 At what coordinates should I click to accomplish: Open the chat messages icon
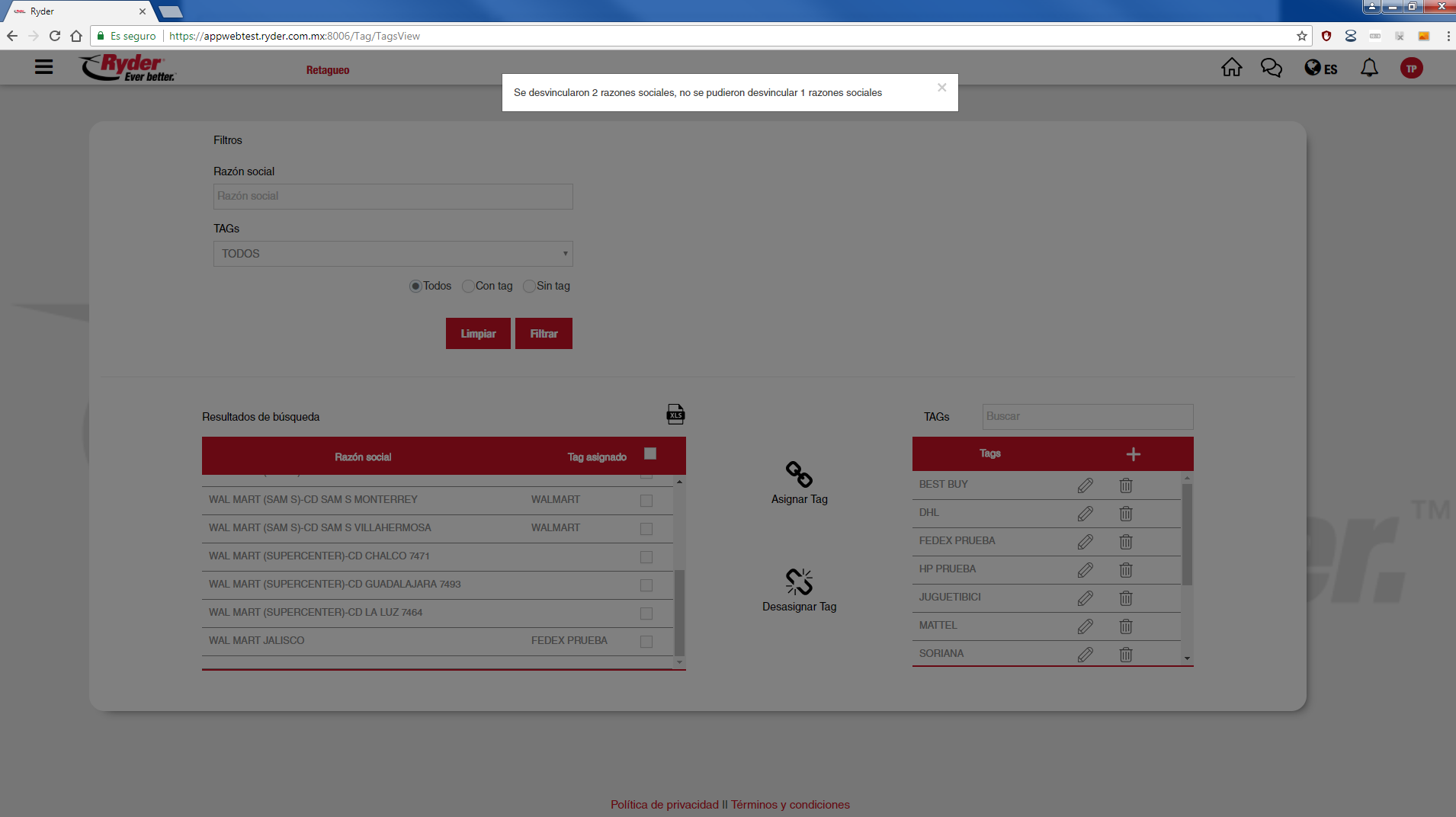coord(1271,68)
